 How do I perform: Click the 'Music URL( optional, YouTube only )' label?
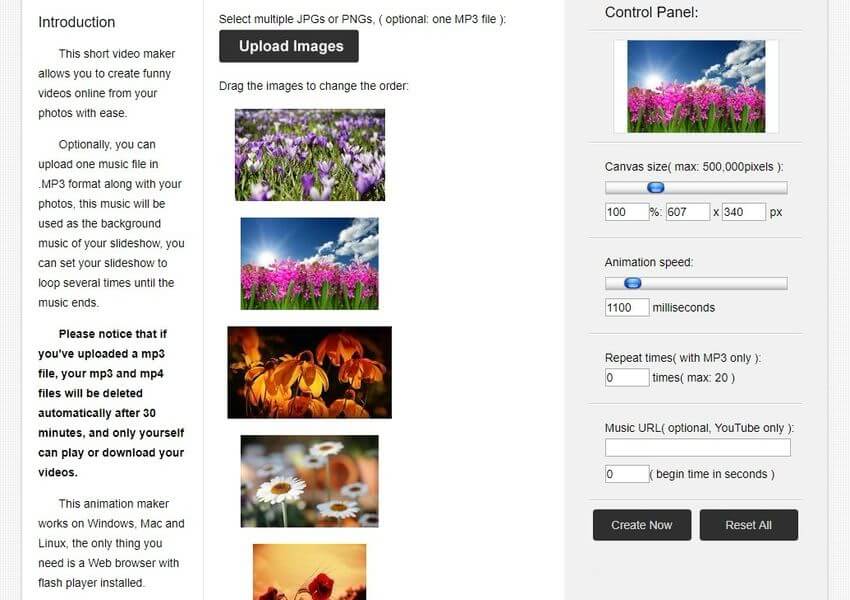pyautogui.click(x=699, y=428)
